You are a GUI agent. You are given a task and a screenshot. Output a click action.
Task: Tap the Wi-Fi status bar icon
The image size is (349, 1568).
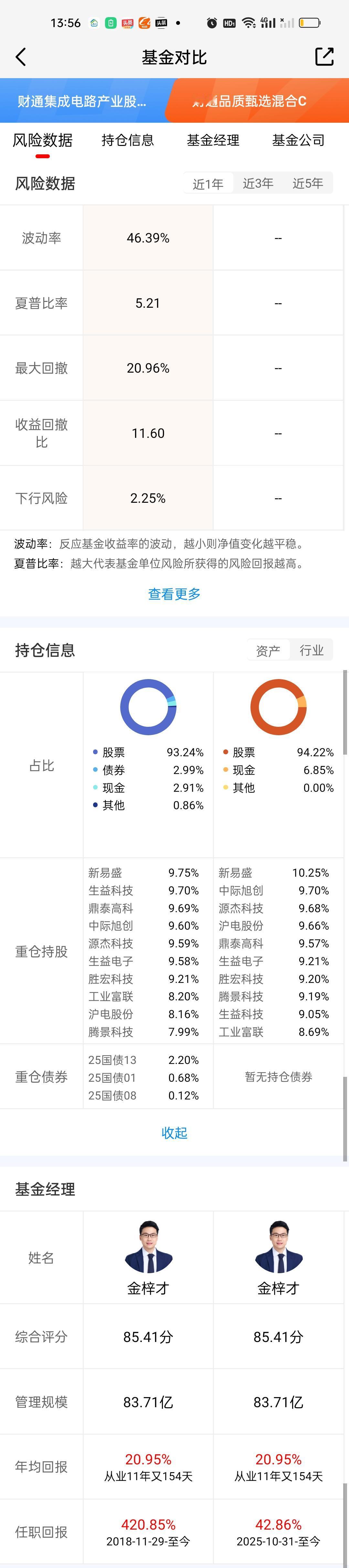point(249,23)
